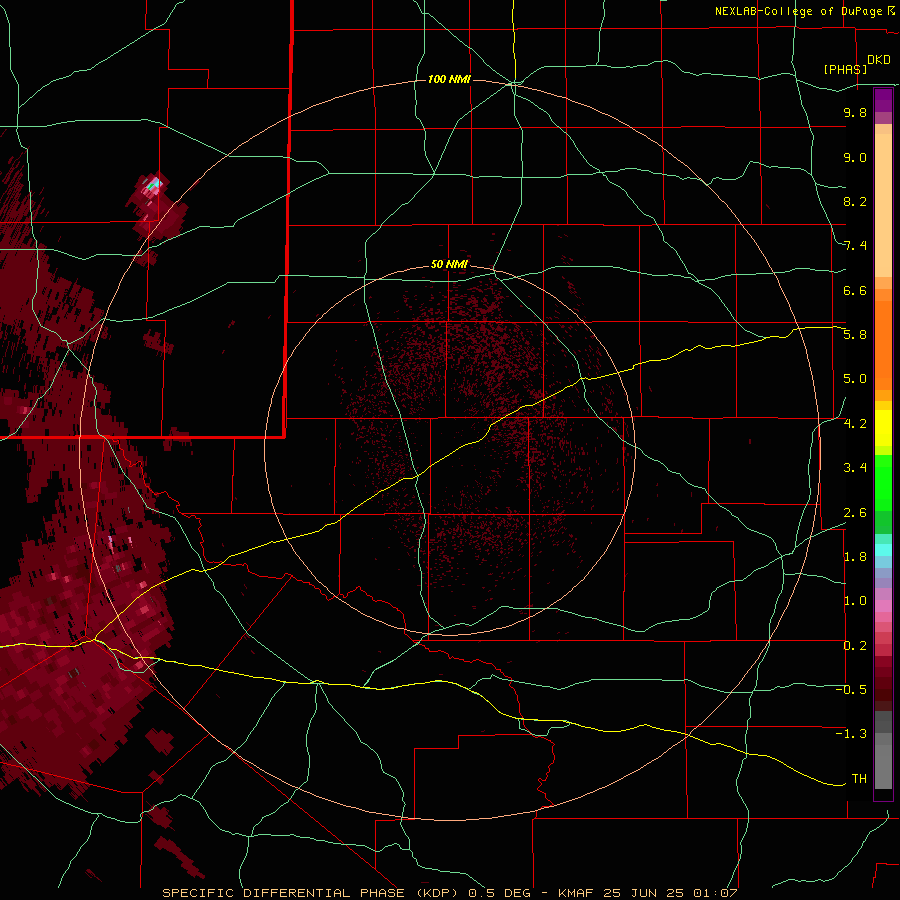The width and height of the screenshot is (900, 900).
Task: Select the pink band in color scale
Action: pos(883,606)
